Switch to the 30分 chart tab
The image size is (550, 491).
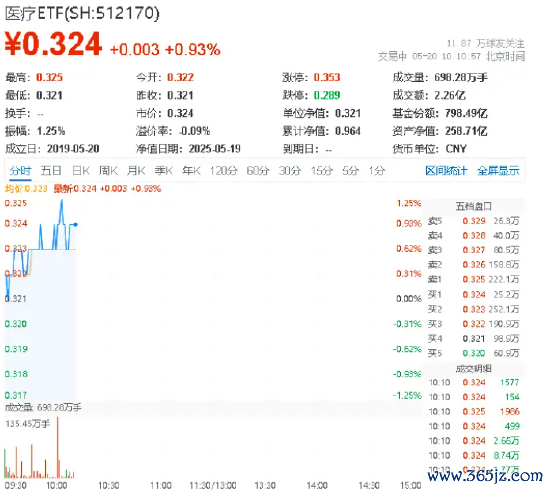pos(290,171)
